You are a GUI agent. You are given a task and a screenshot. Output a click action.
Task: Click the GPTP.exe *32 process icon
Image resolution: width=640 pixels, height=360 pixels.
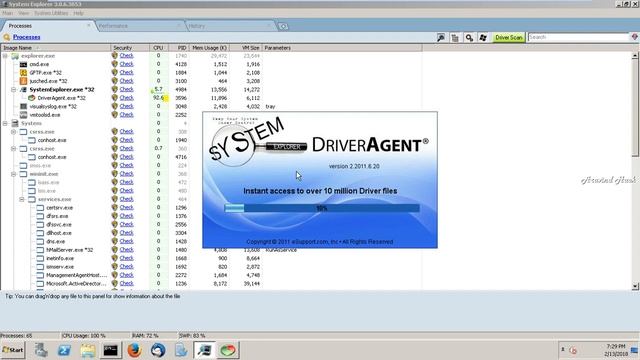23,73
